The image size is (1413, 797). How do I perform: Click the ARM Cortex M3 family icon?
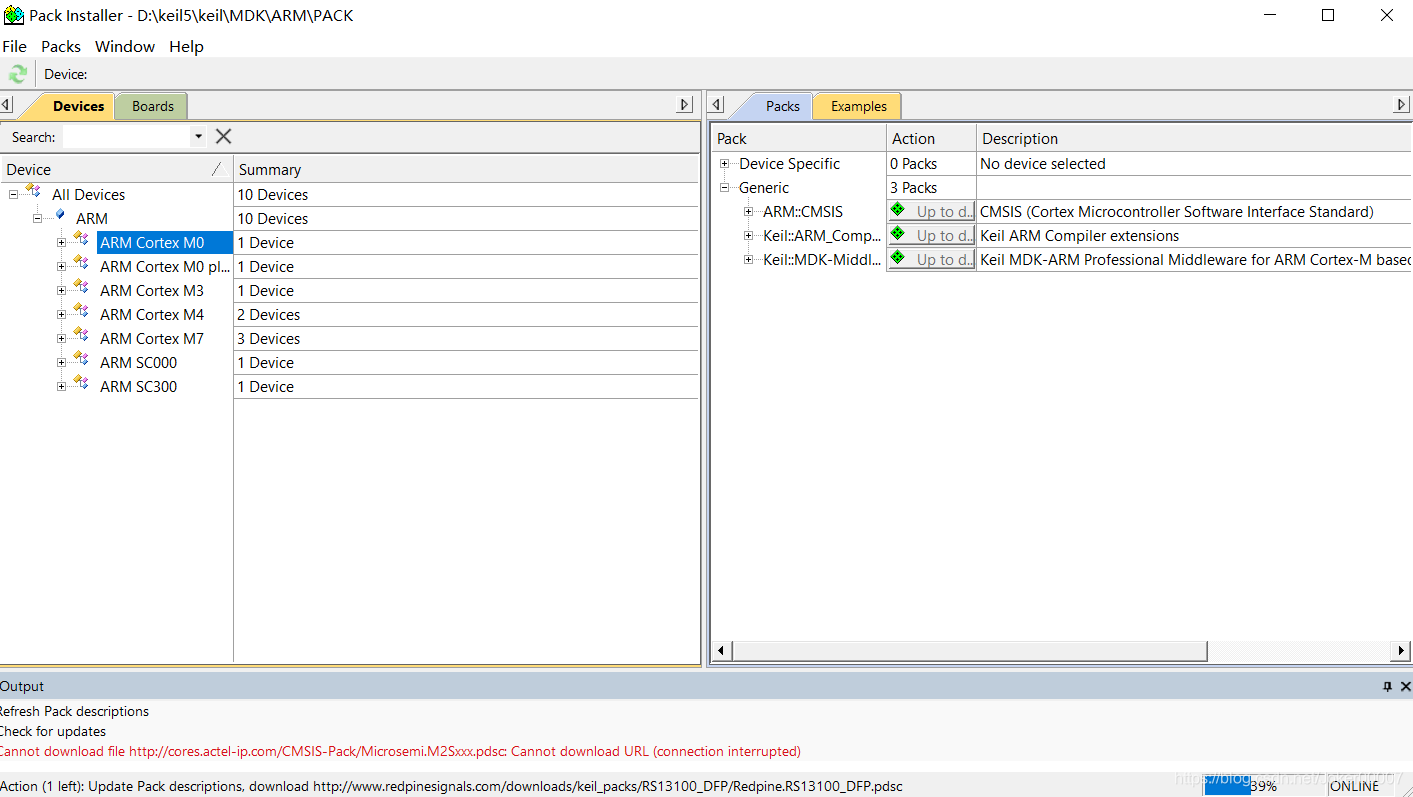click(82, 287)
